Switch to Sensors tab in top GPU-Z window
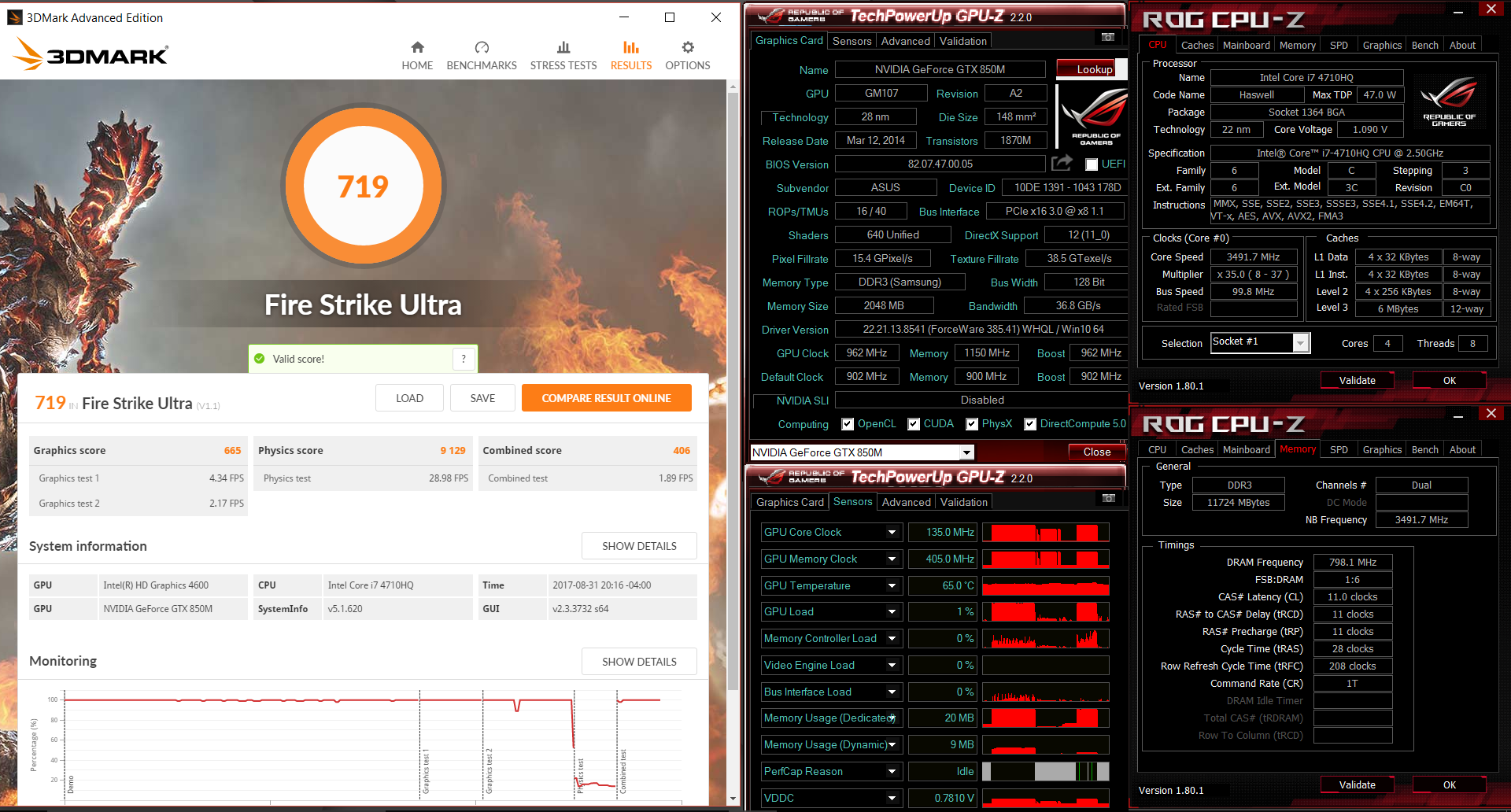This screenshot has height=812, width=1511. (852, 41)
